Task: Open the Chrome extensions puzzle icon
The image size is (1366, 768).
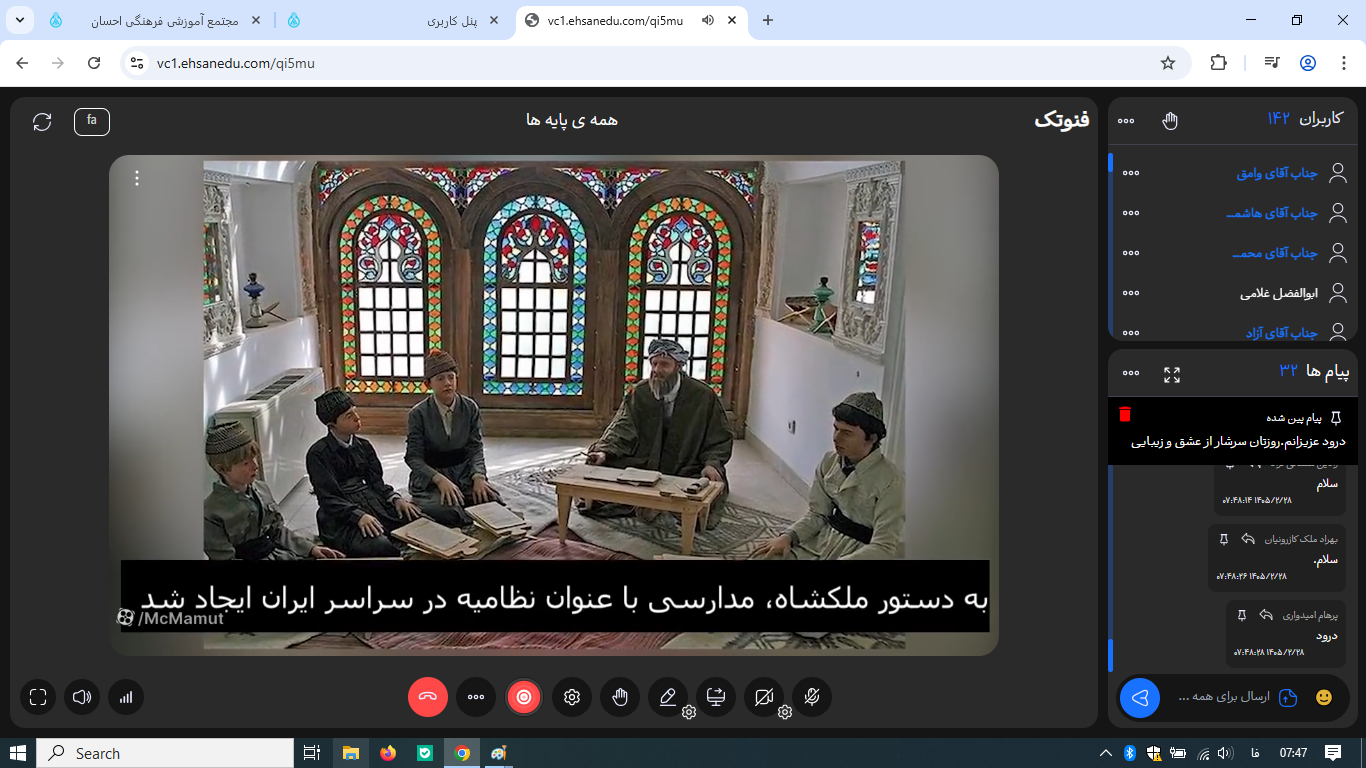Action: (1218, 63)
